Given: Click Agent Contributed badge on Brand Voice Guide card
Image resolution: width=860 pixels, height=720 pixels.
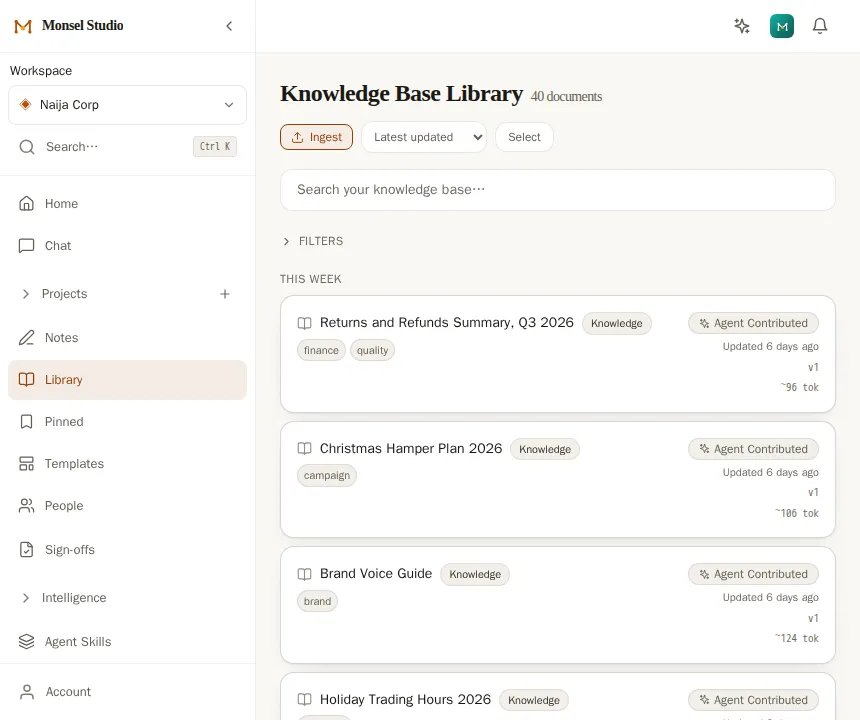Looking at the screenshot, I should click(x=754, y=574).
